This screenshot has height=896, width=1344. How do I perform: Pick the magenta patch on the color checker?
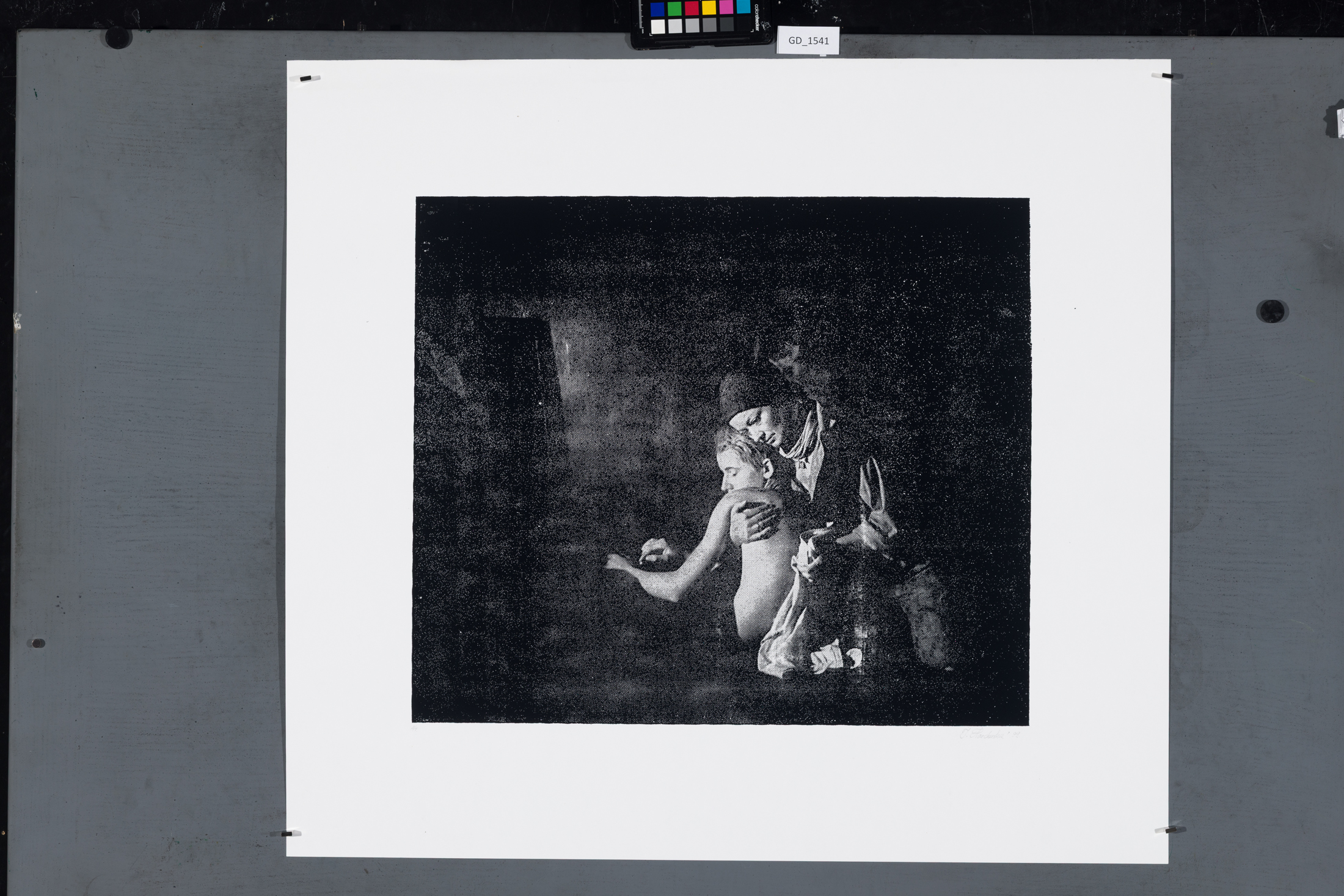pyautogui.click(x=726, y=7)
